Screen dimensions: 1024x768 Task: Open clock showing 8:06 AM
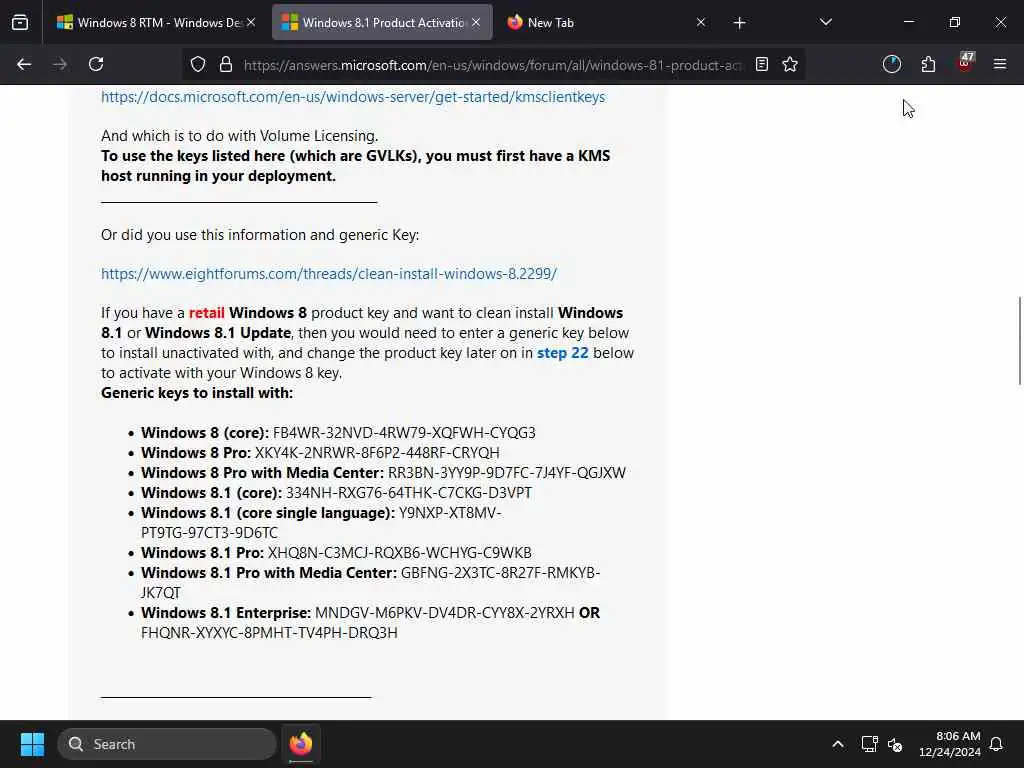950,744
